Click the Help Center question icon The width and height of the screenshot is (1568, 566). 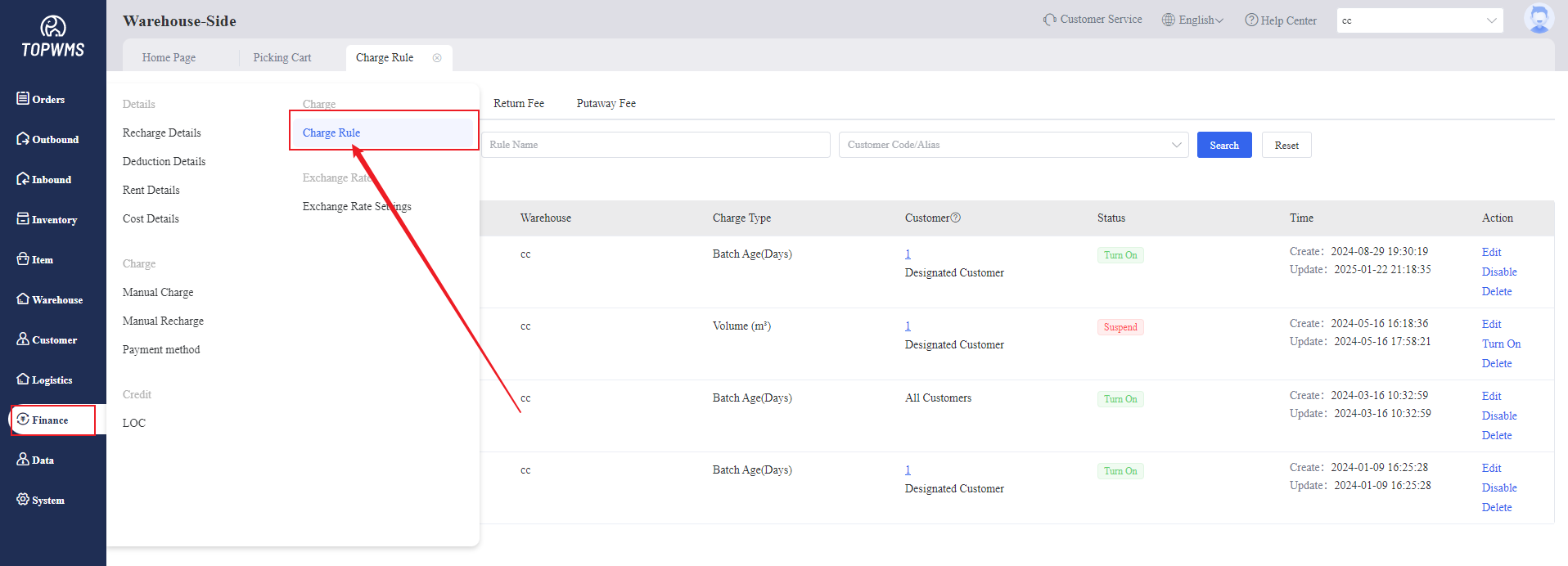[1251, 20]
